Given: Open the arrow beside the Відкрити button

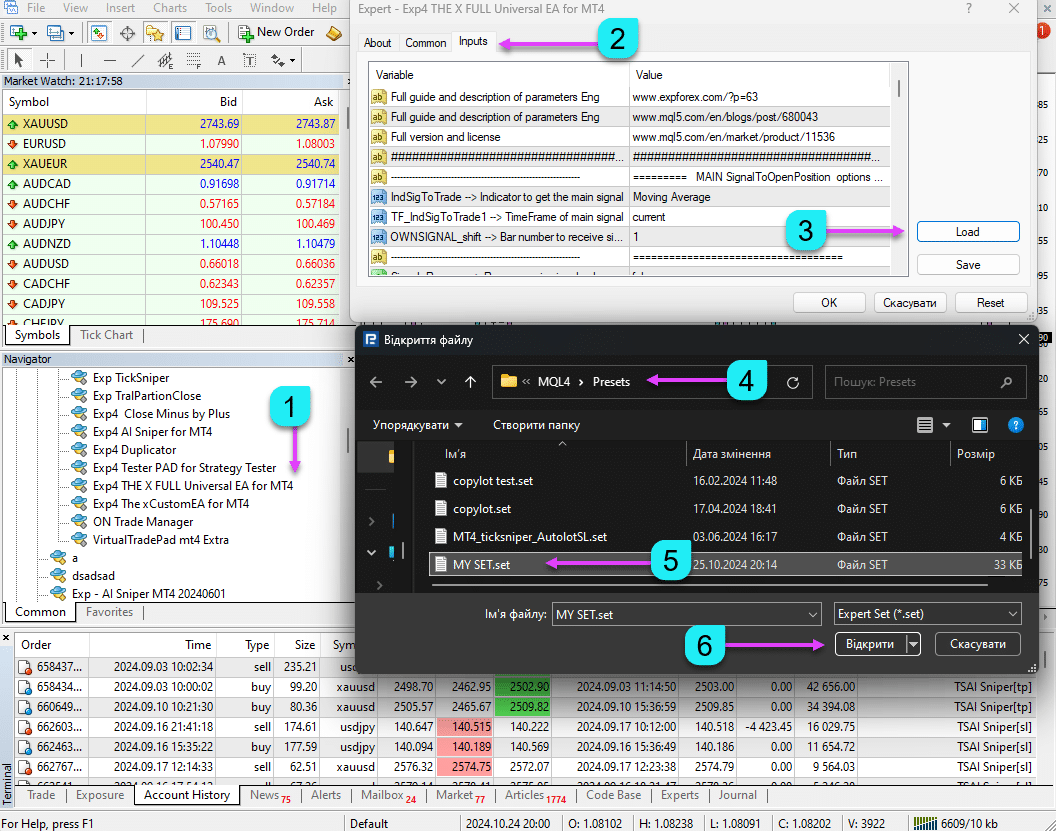Looking at the screenshot, I should pyautogui.click(x=913, y=645).
